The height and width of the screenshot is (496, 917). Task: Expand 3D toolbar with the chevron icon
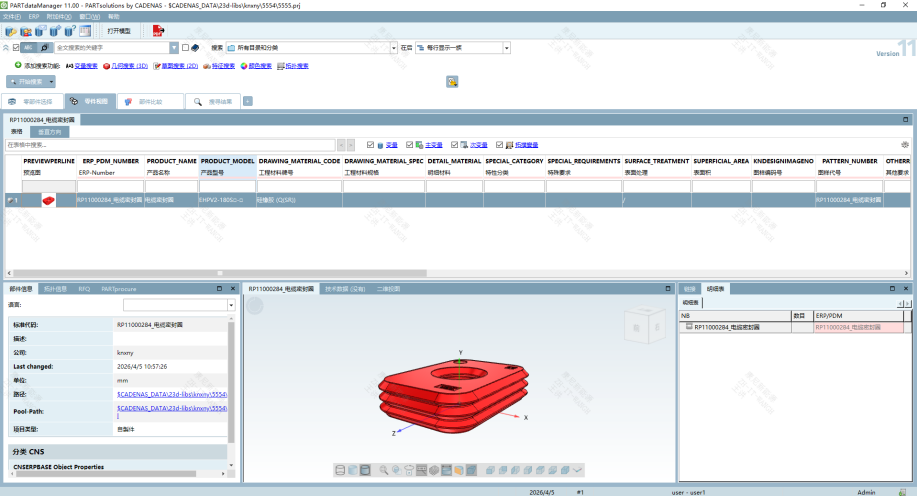coord(578,470)
